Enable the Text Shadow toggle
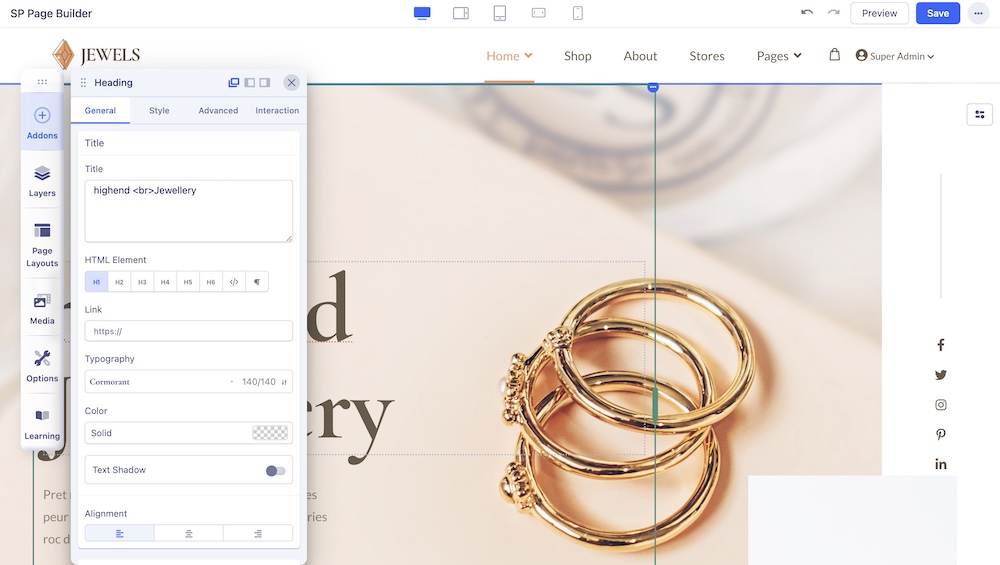 275,470
